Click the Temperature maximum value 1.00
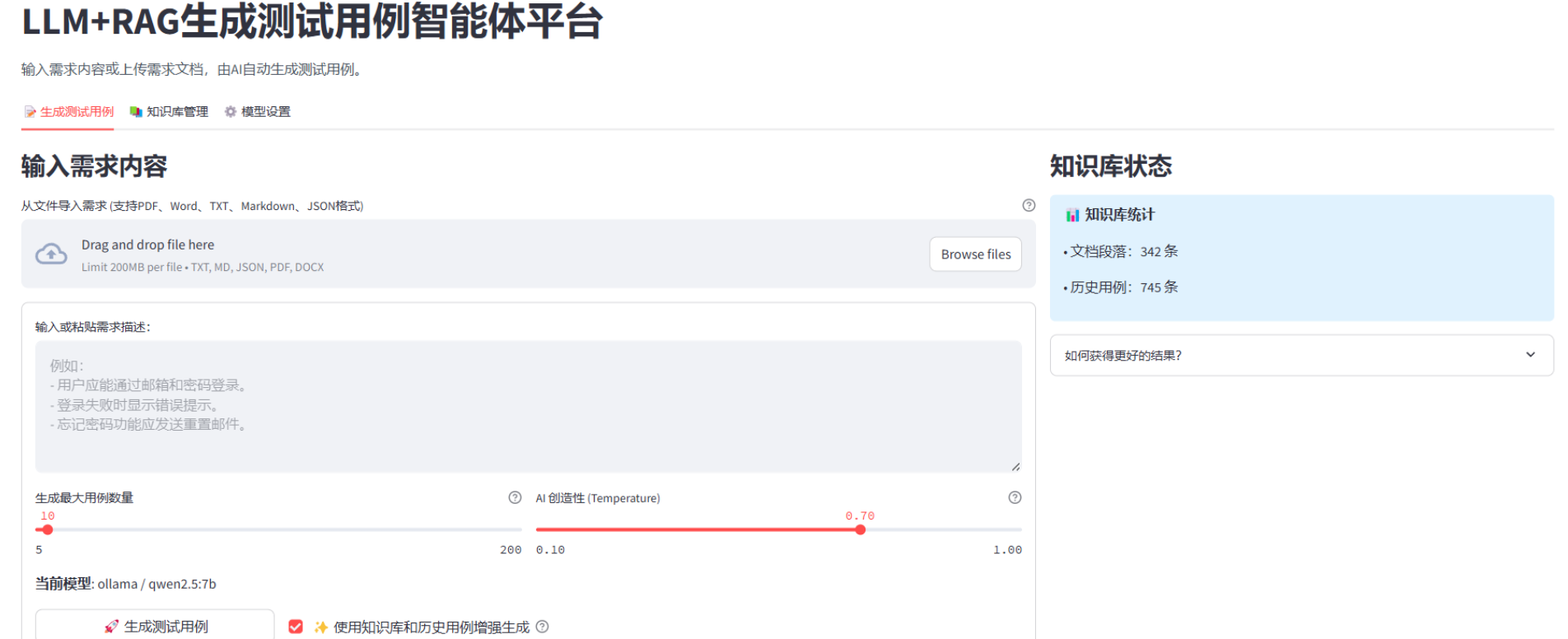The image size is (1568, 639). tap(1007, 549)
